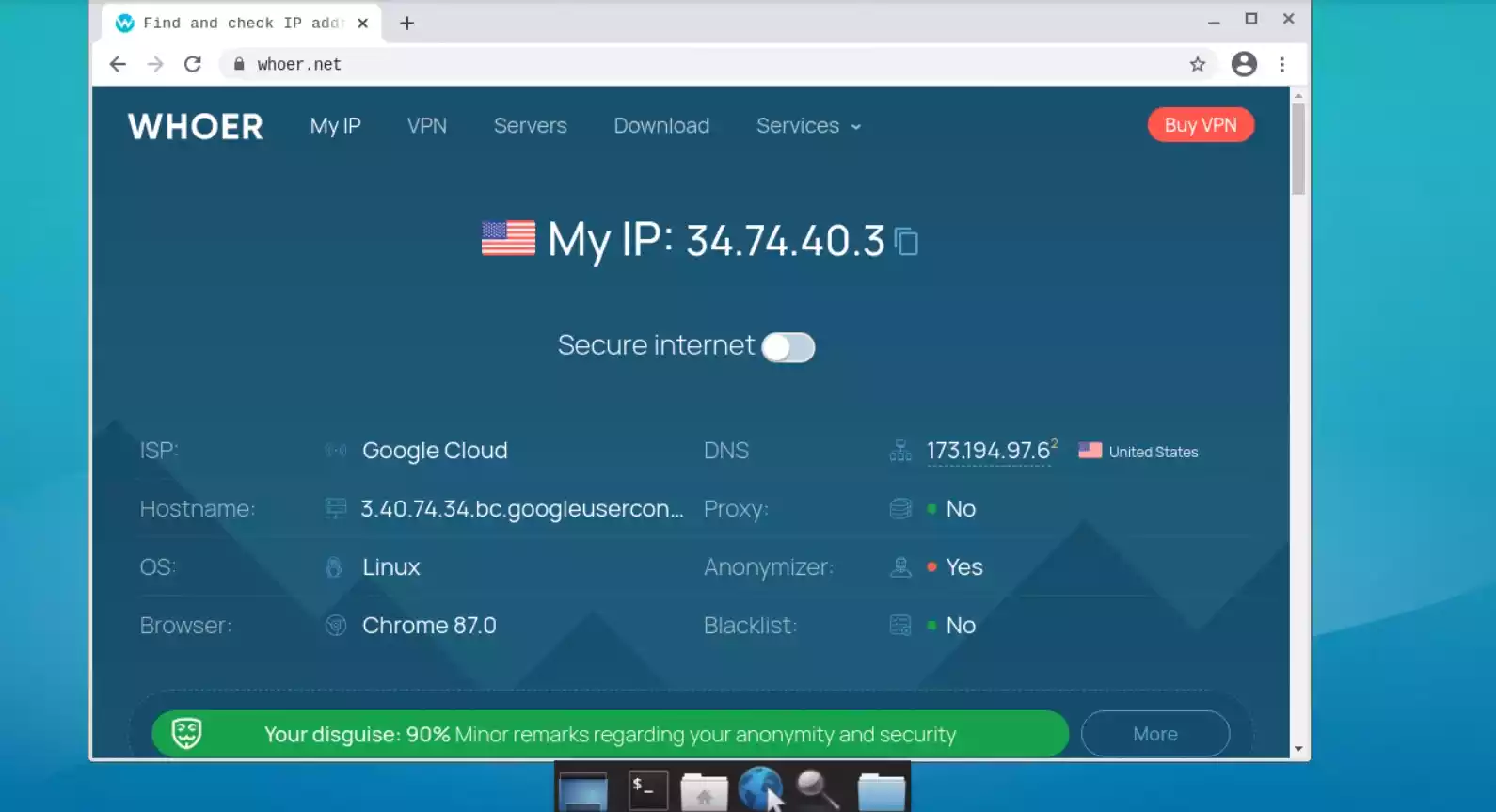The image size is (1496, 812).
Task: Click the 'Google Cloud' ISP value
Action: pos(435,451)
